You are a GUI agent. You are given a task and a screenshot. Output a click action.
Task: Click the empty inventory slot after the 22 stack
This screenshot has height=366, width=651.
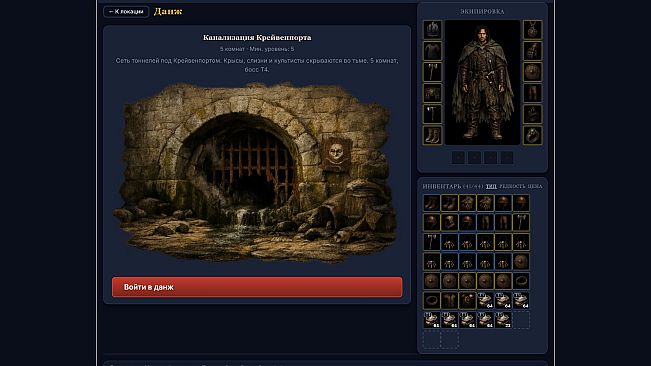pyautogui.click(x=521, y=320)
